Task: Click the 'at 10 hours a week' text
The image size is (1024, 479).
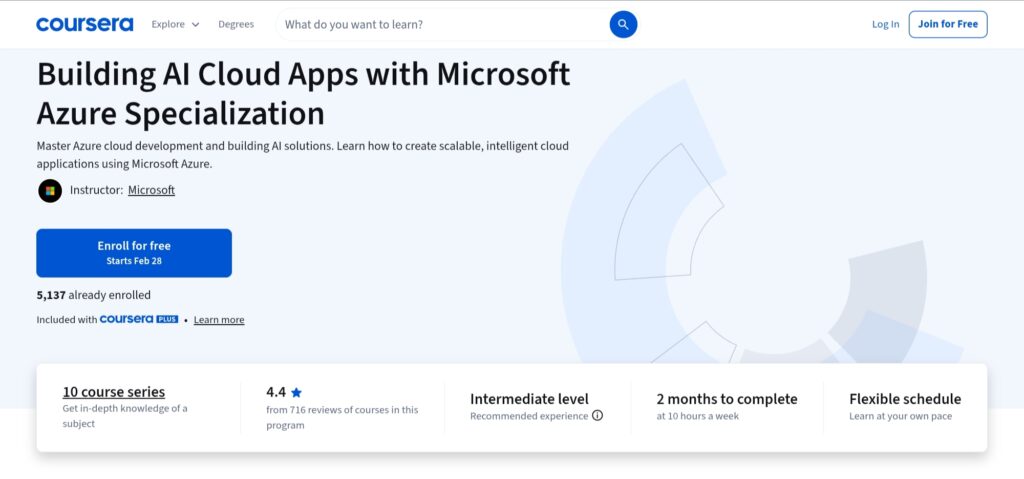Action: [x=697, y=416]
